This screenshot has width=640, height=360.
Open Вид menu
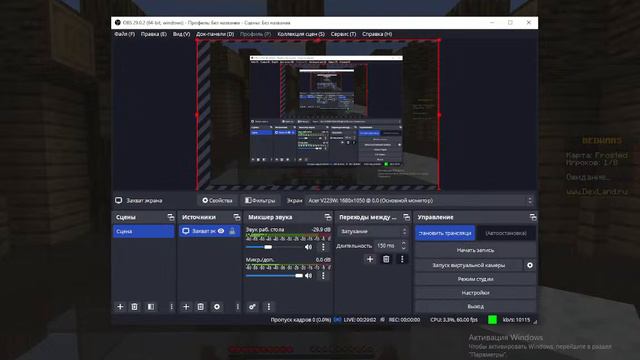tap(181, 34)
